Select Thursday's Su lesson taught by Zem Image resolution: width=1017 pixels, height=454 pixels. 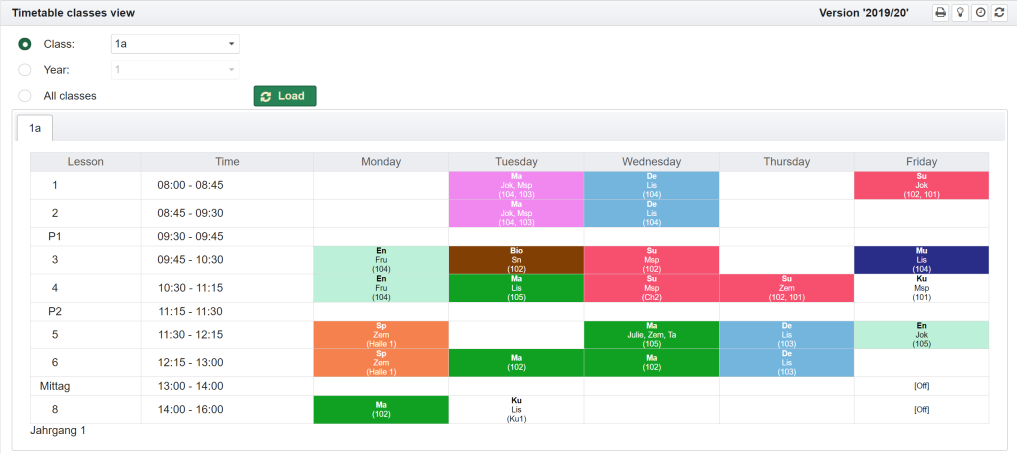[x=786, y=288]
